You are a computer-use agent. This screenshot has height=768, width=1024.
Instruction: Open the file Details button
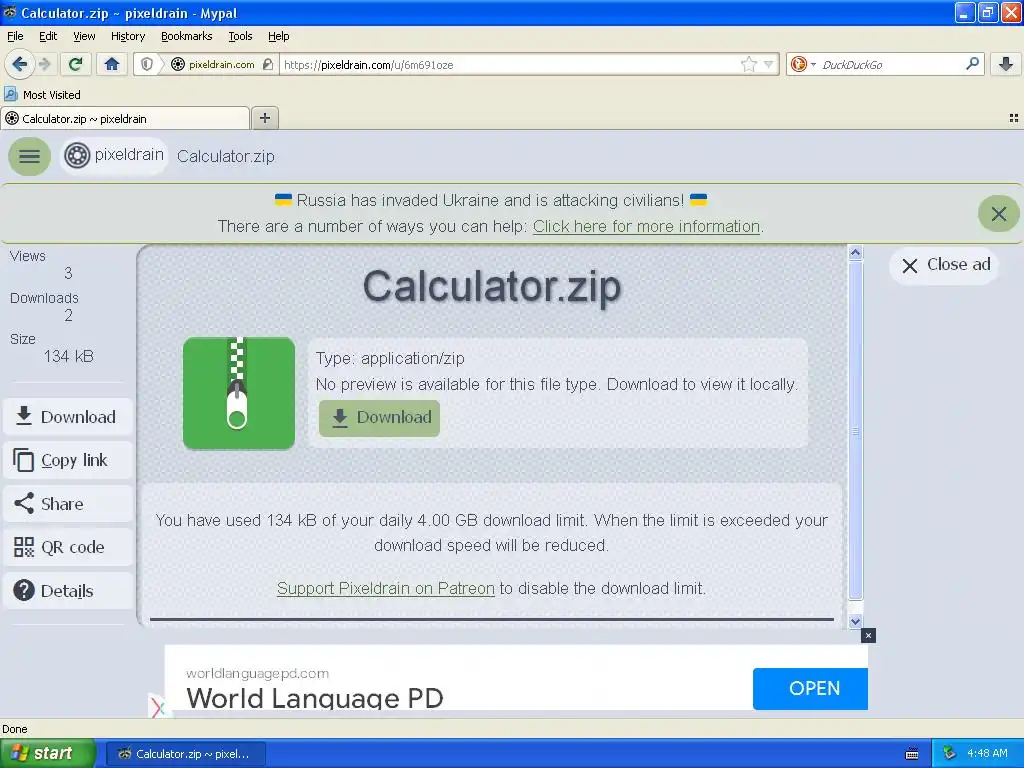click(68, 590)
